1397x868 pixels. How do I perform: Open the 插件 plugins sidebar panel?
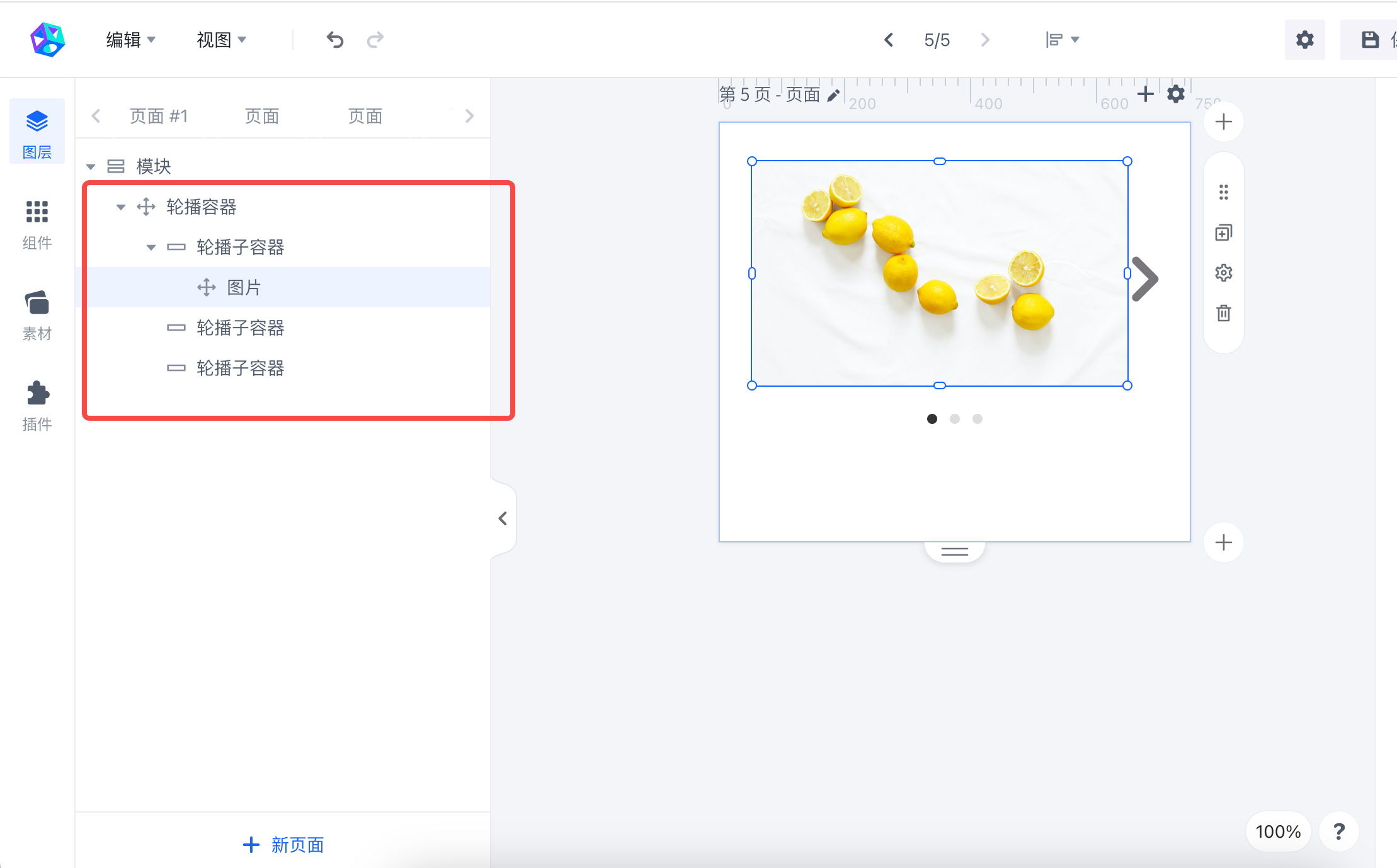(x=37, y=406)
